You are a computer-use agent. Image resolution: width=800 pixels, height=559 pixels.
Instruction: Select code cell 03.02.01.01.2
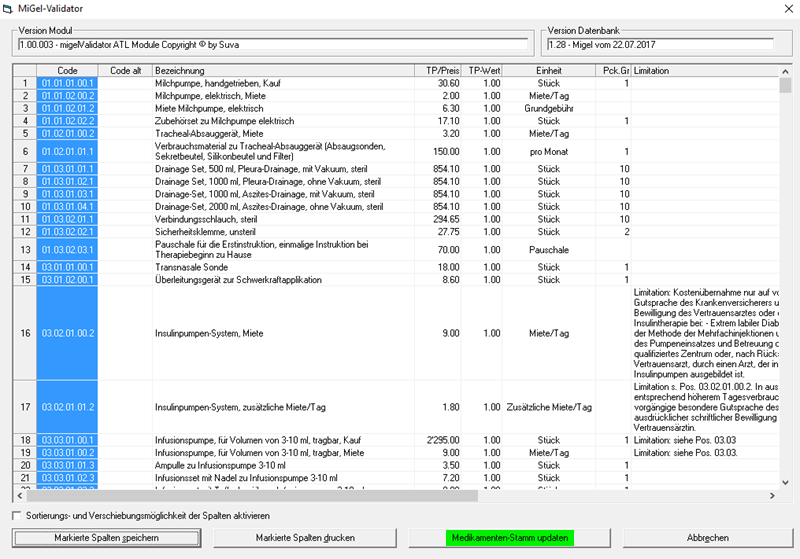click(x=67, y=407)
